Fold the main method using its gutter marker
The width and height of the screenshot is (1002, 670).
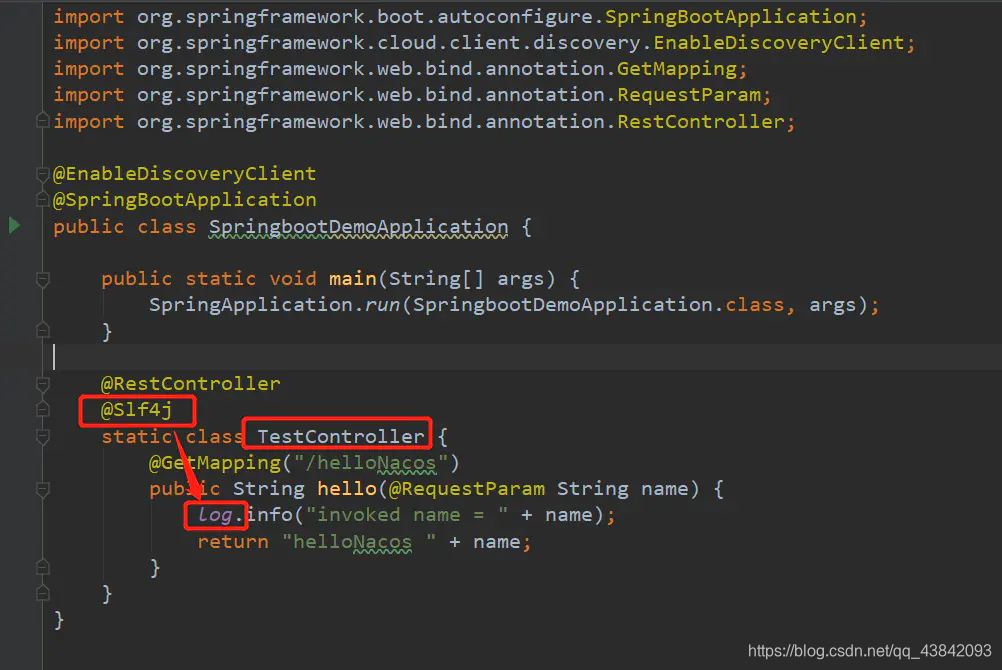(x=43, y=279)
